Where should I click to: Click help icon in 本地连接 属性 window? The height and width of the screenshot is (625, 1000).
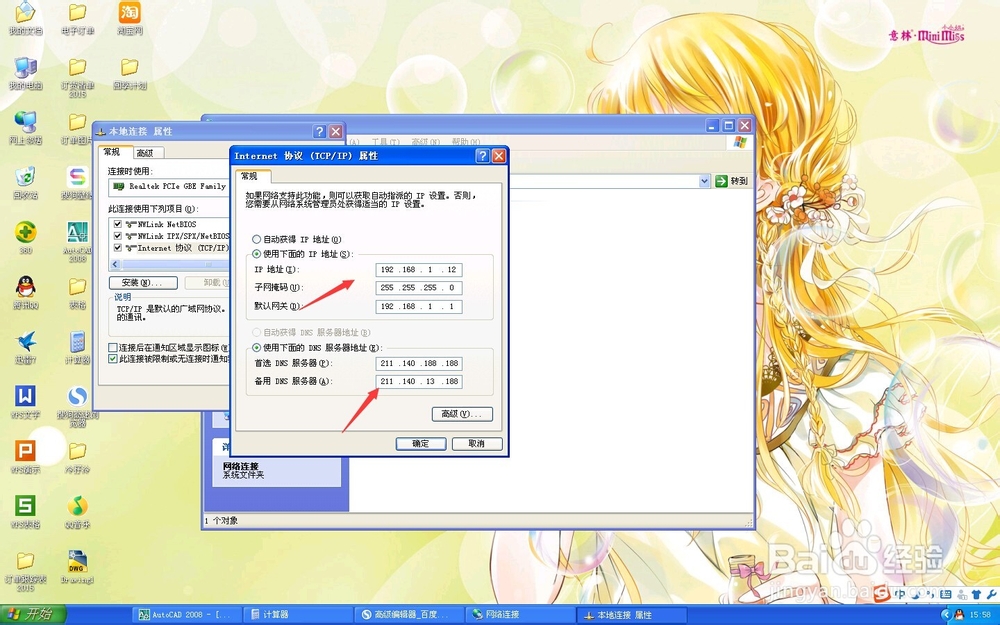click(320, 131)
